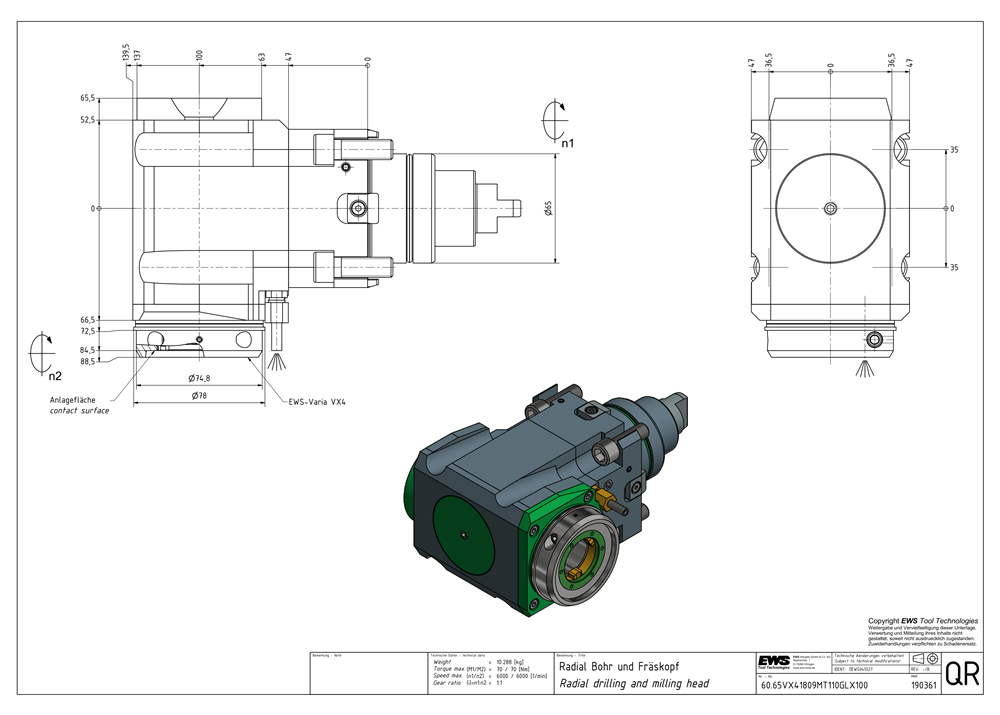Click the Anlagefläche annotation
The image size is (1000, 715).
pos(73,400)
